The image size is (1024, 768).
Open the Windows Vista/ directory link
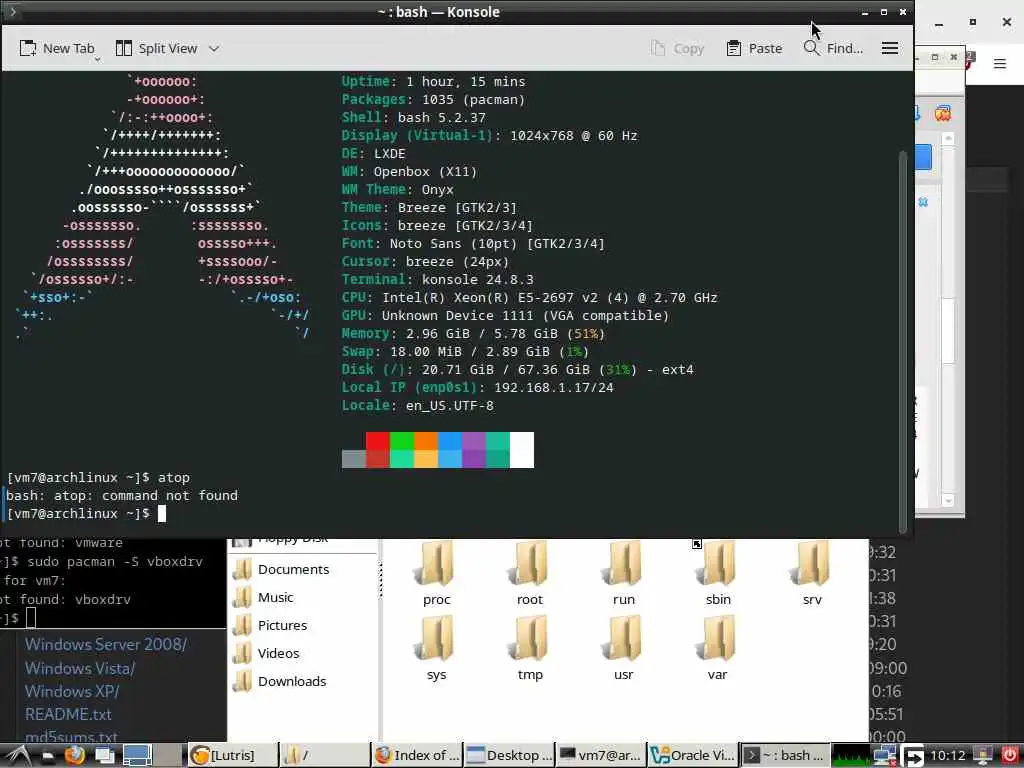click(80, 669)
